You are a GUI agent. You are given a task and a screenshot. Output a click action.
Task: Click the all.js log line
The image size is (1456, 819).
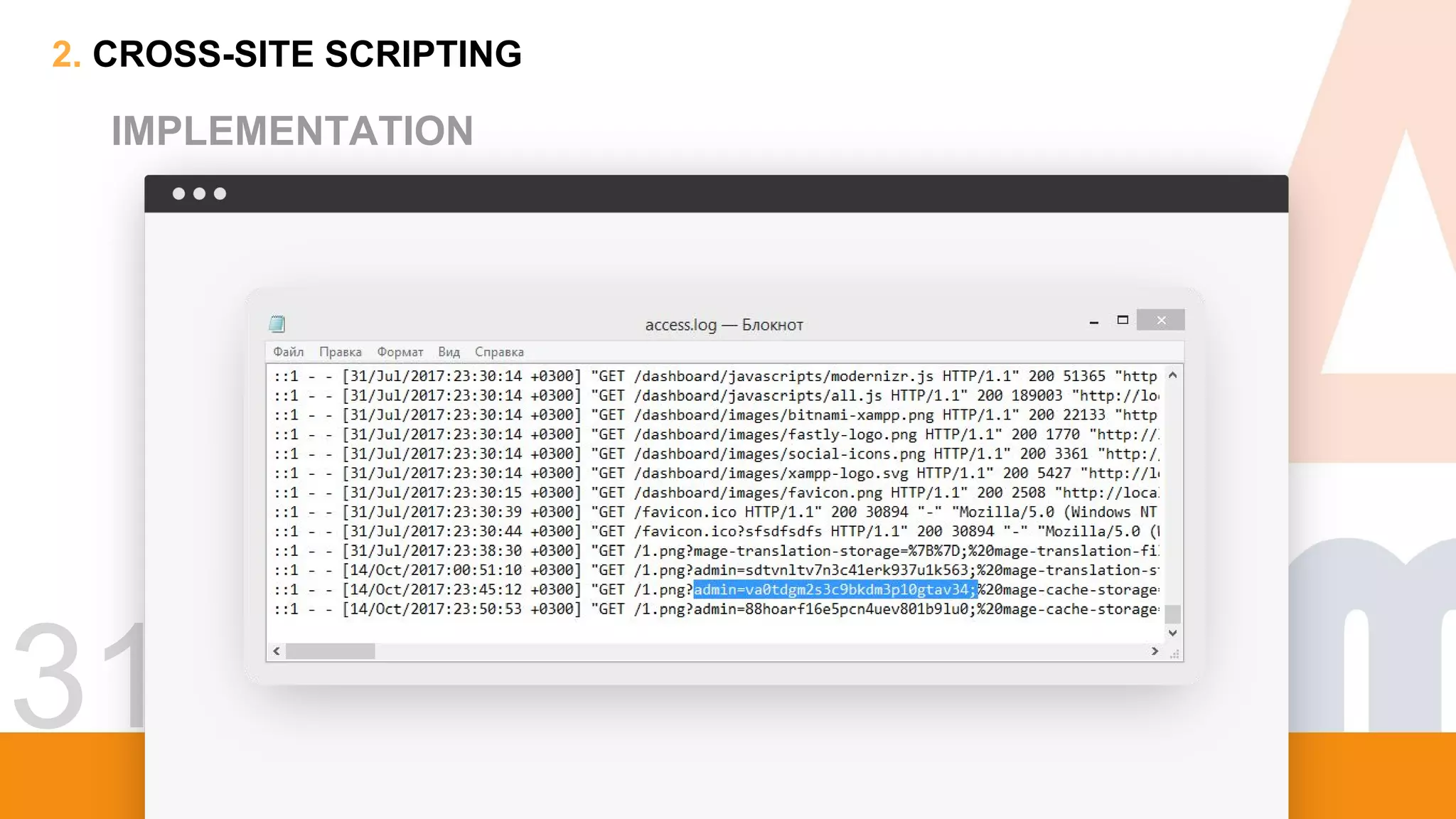[x=716, y=395]
